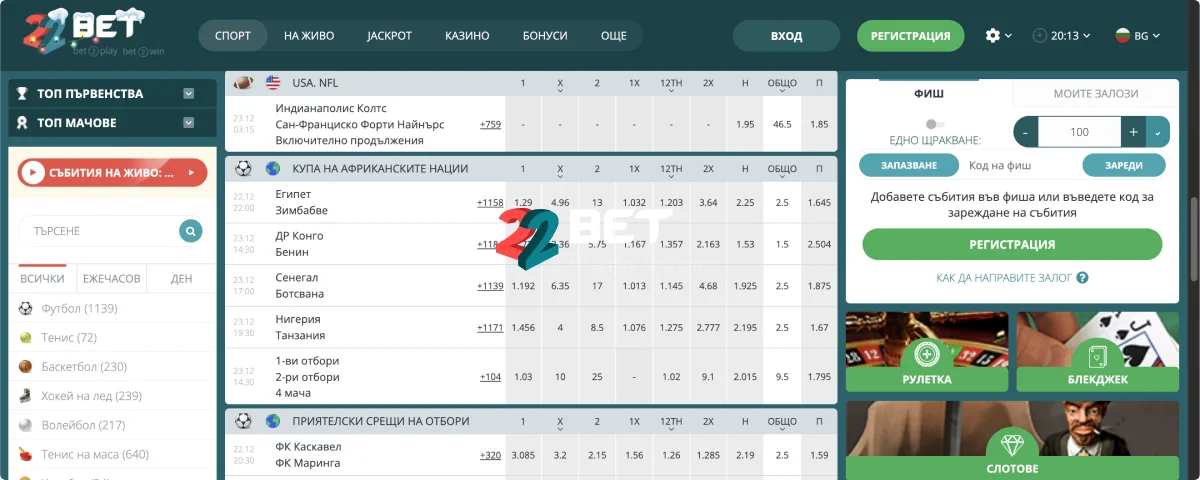Screen dimensions: 1200x480
Task: Click header Регистрация button
Action: click(910, 36)
